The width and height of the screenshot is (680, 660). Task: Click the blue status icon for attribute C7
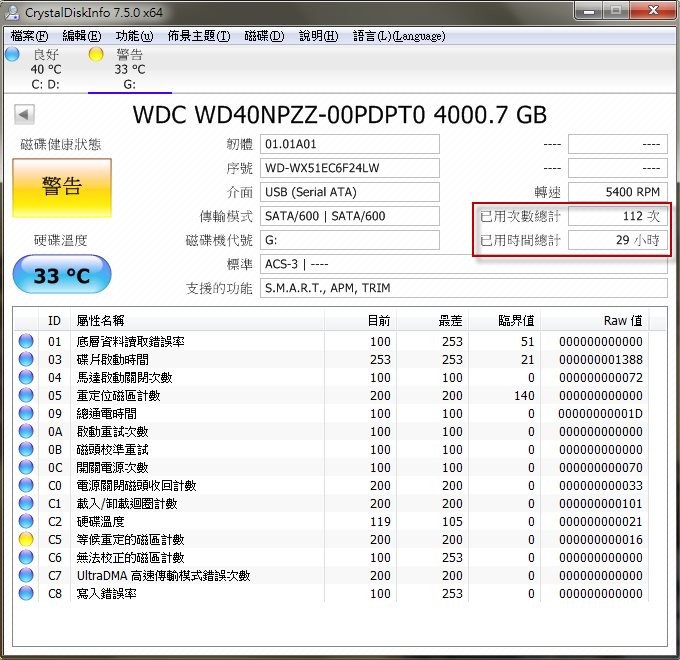click(x=26, y=575)
